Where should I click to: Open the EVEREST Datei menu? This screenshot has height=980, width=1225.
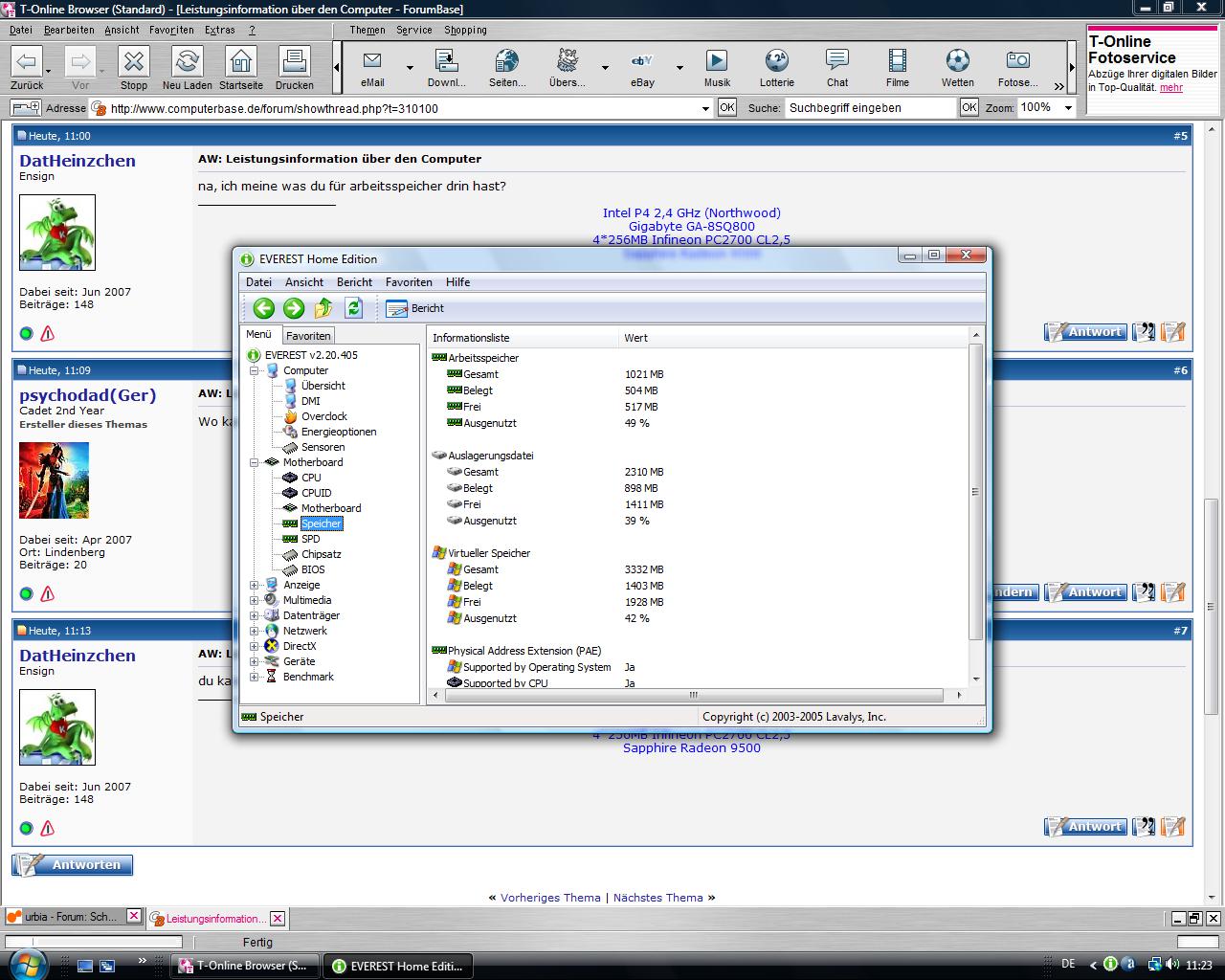[258, 282]
